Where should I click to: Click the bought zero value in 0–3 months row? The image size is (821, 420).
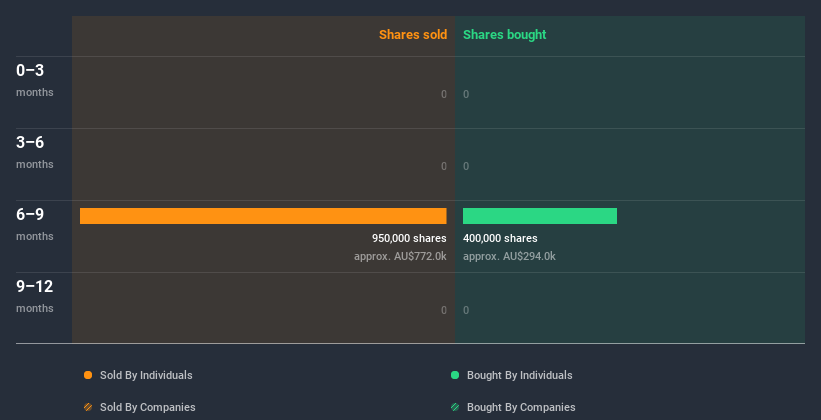click(x=466, y=94)
